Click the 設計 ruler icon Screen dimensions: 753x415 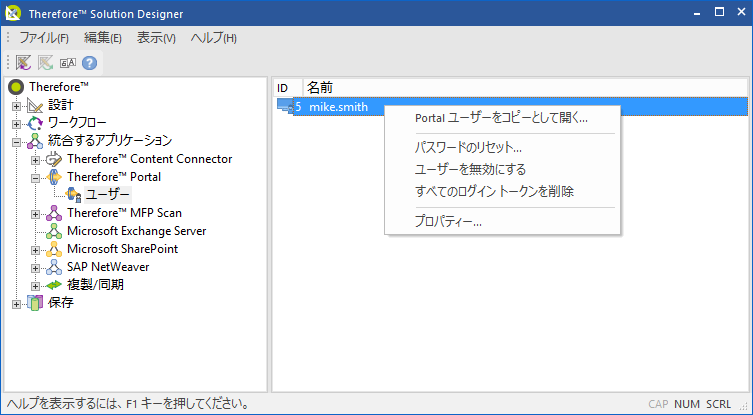(x=36, y=105)
